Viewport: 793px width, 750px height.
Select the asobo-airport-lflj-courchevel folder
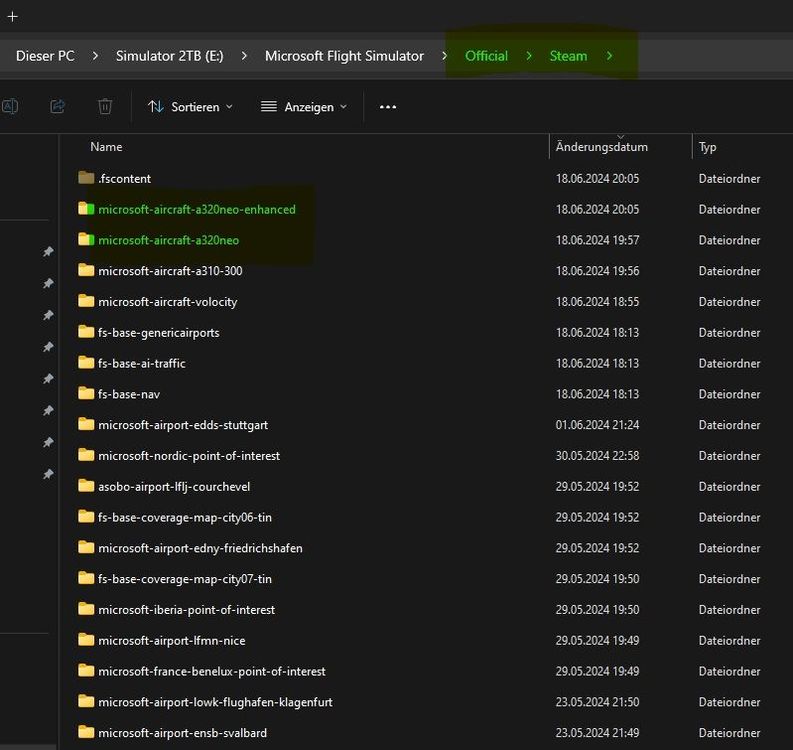click(173, 486)
